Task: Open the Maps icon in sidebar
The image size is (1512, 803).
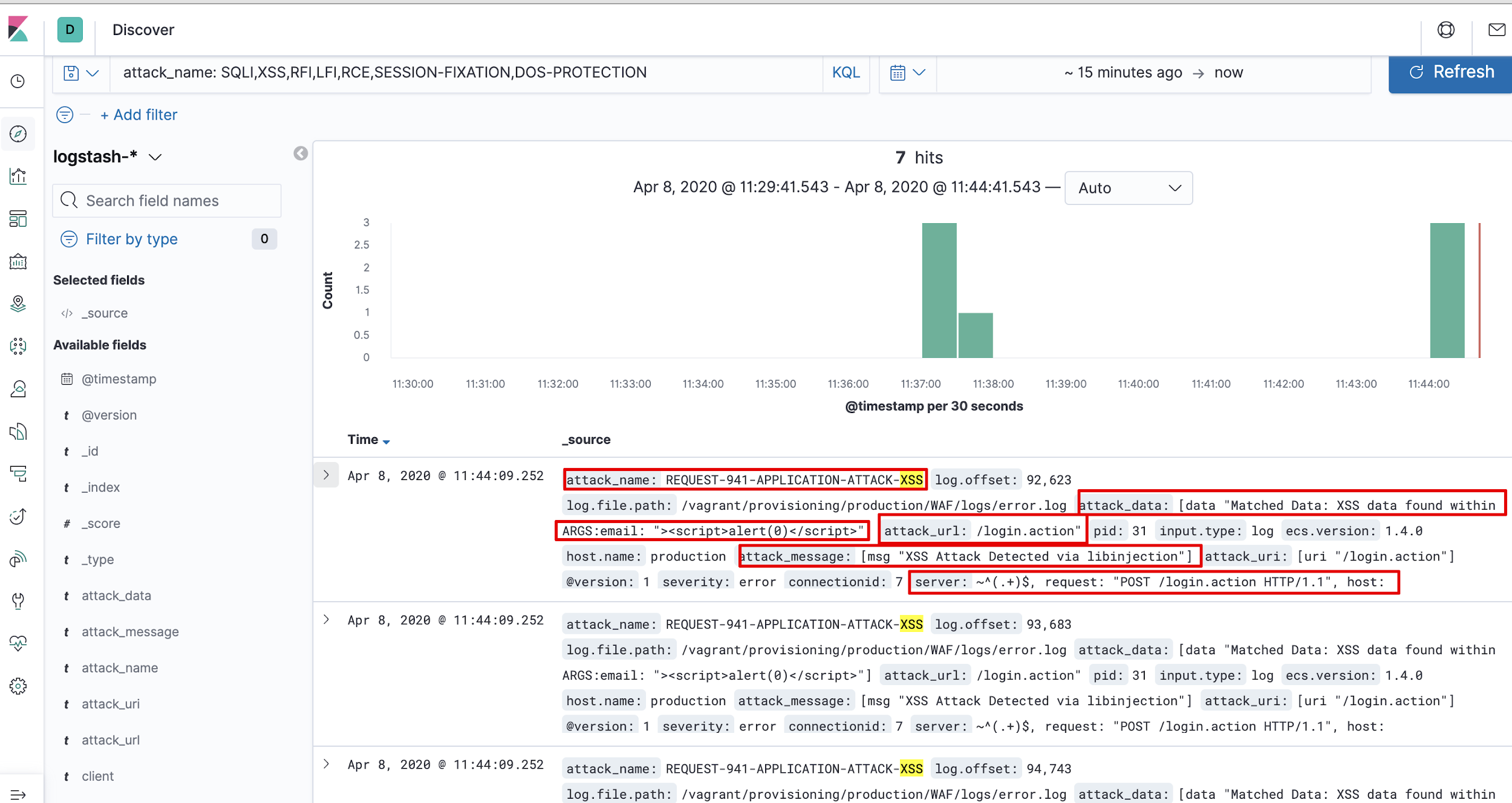Action: pyautogui.click(x=18, y=304)
